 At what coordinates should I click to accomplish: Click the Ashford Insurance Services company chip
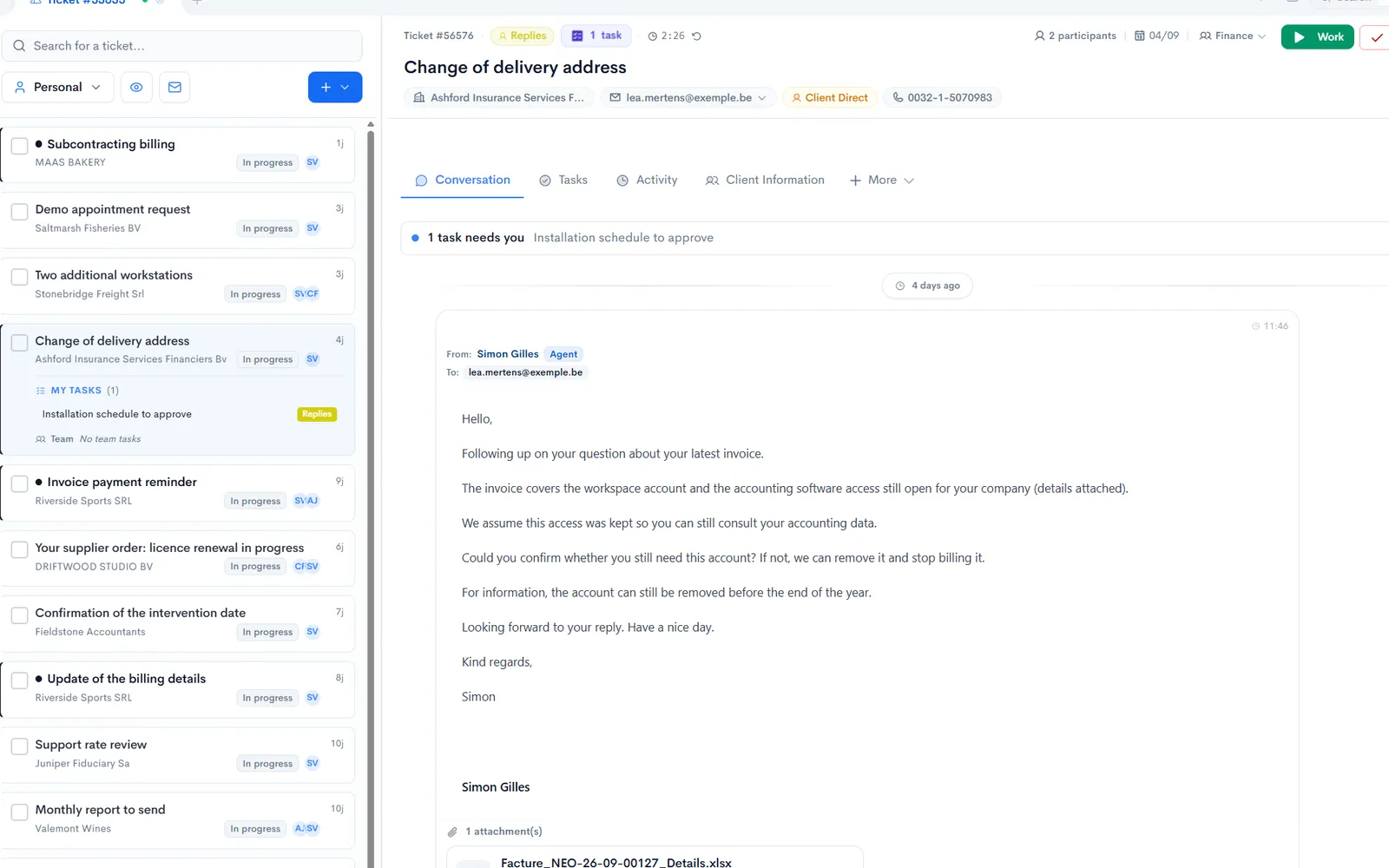(x=499, y=97)
